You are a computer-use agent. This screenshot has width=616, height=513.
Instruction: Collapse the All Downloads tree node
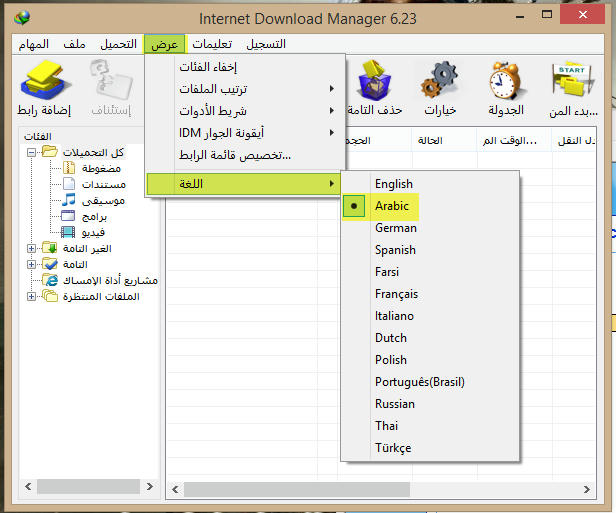tap(31, 152)
